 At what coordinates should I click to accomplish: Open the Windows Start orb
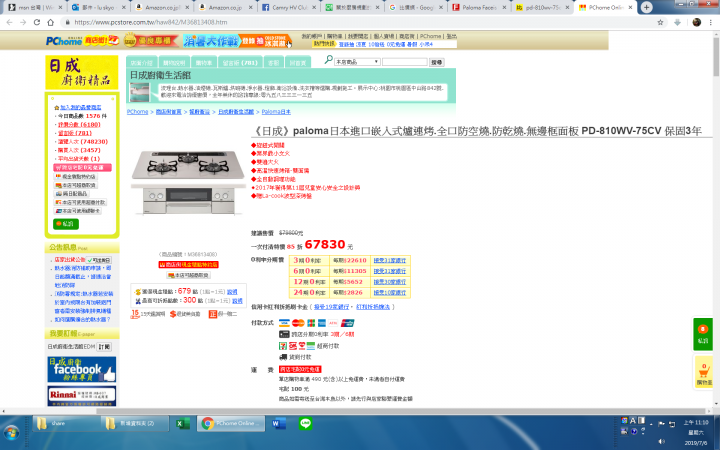pyautogui.click(x=11, y=432)
